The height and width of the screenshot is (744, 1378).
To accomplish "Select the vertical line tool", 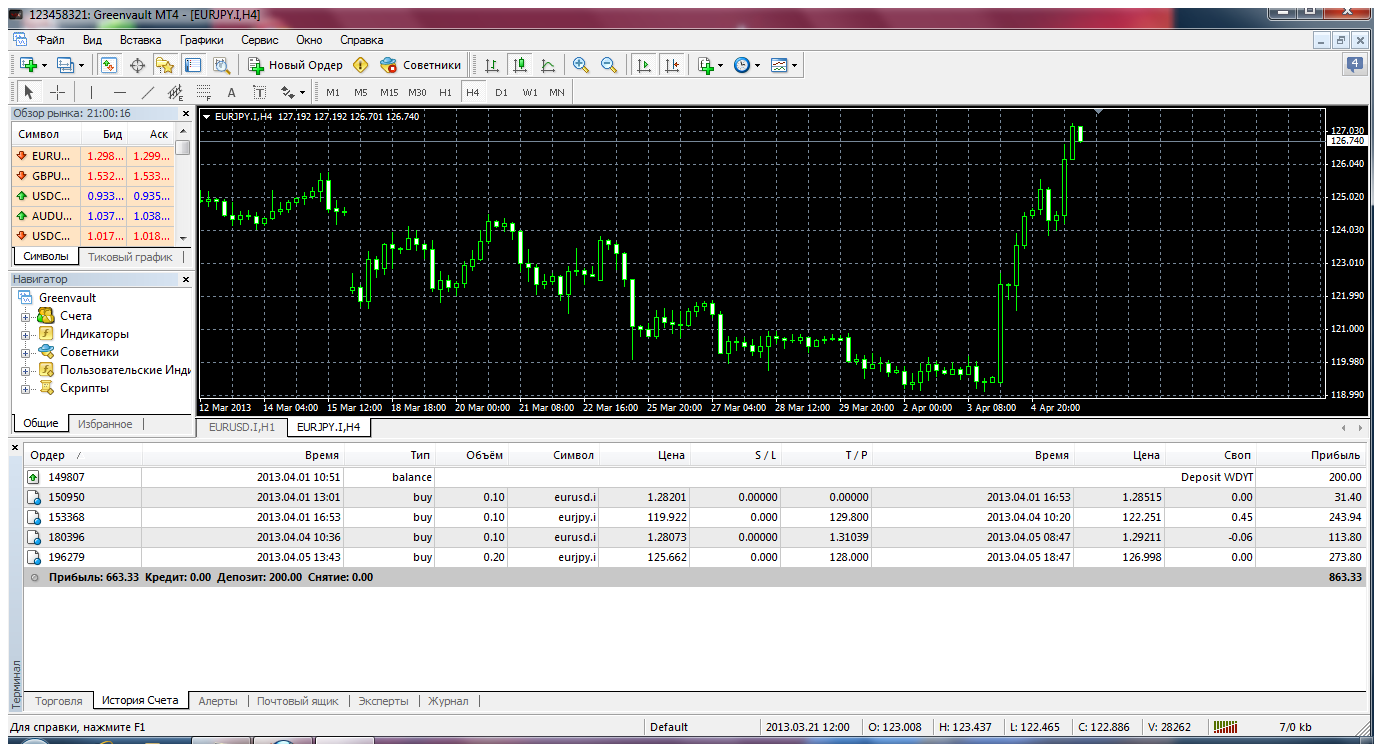I will (x=91, y=92).
